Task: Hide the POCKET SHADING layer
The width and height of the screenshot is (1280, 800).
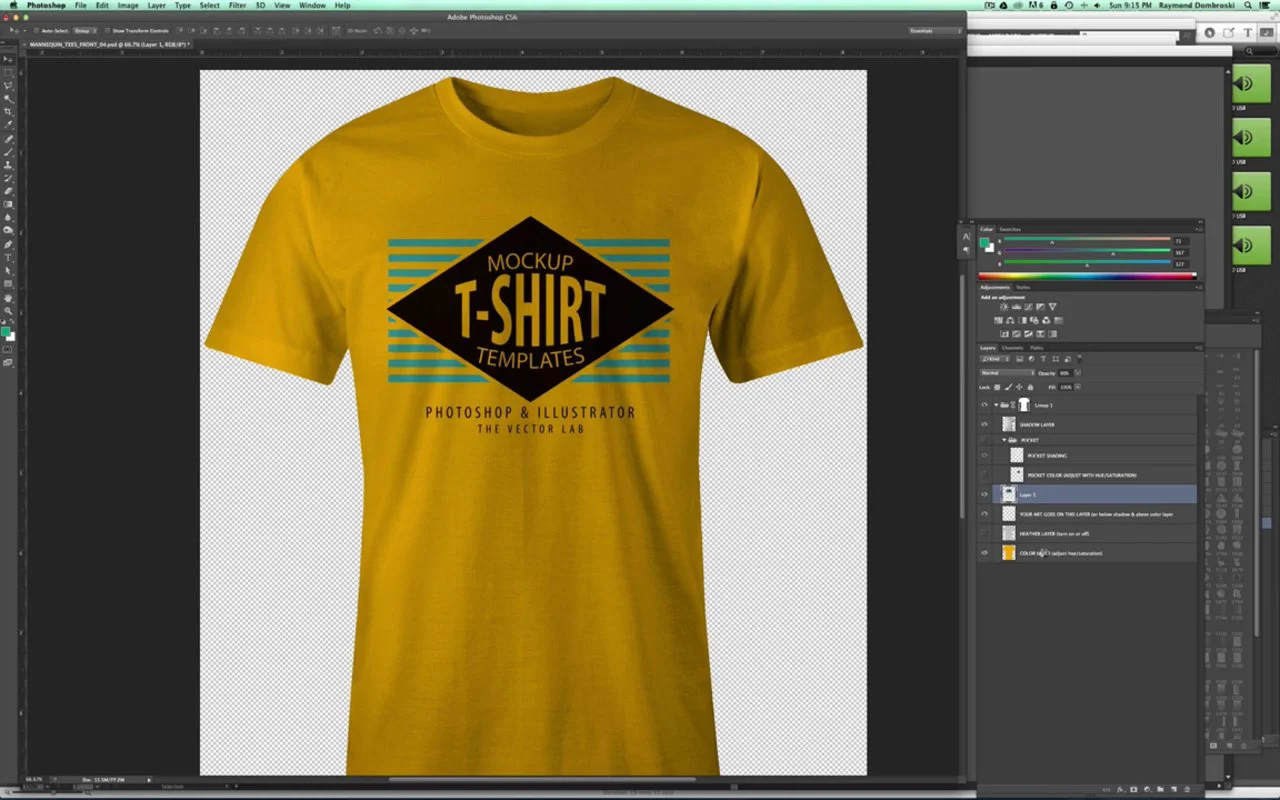Action: click(984, 455)
